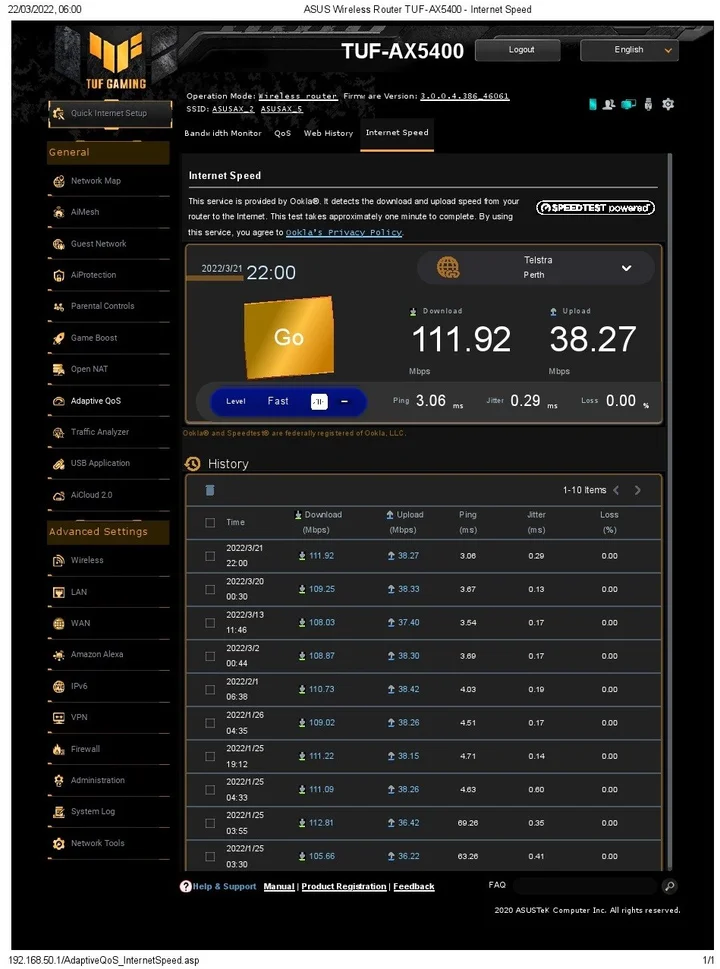
Task: Open the English language dropdown
Action: (629, 50)
